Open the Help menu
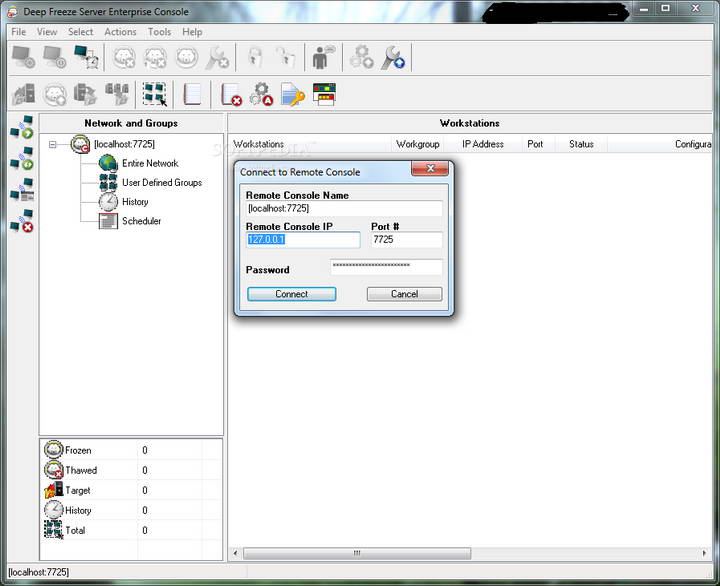 (192, 32)
